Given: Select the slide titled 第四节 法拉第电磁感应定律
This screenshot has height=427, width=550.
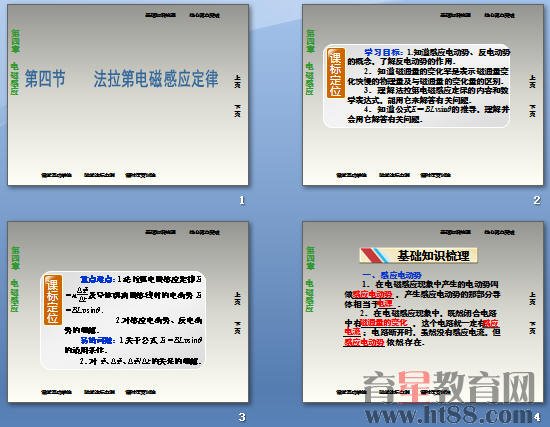Looking at the screenshot, I should pyautogui.click(x=128, y=95).
